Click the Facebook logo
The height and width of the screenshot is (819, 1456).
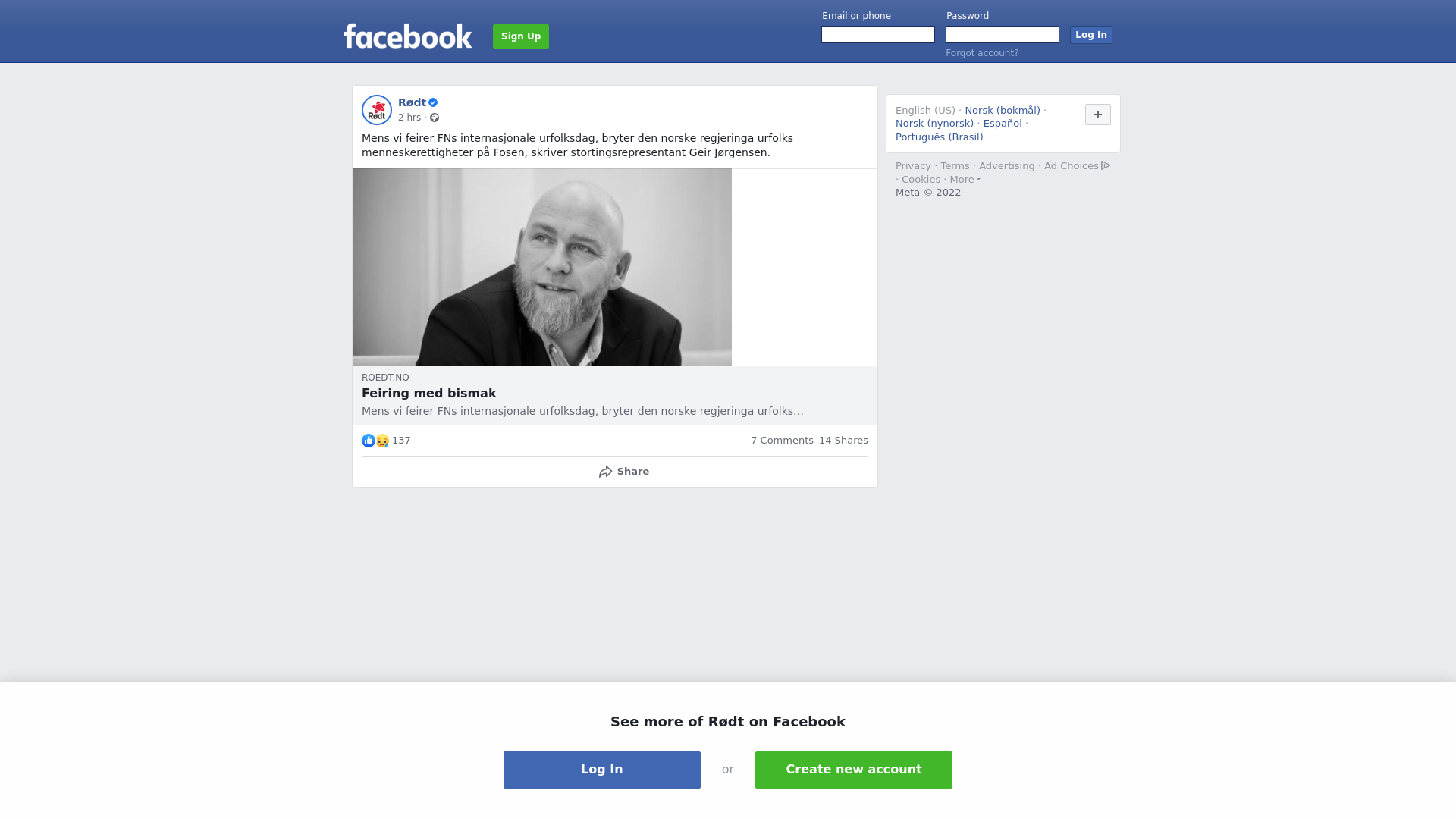pos(407,36)
